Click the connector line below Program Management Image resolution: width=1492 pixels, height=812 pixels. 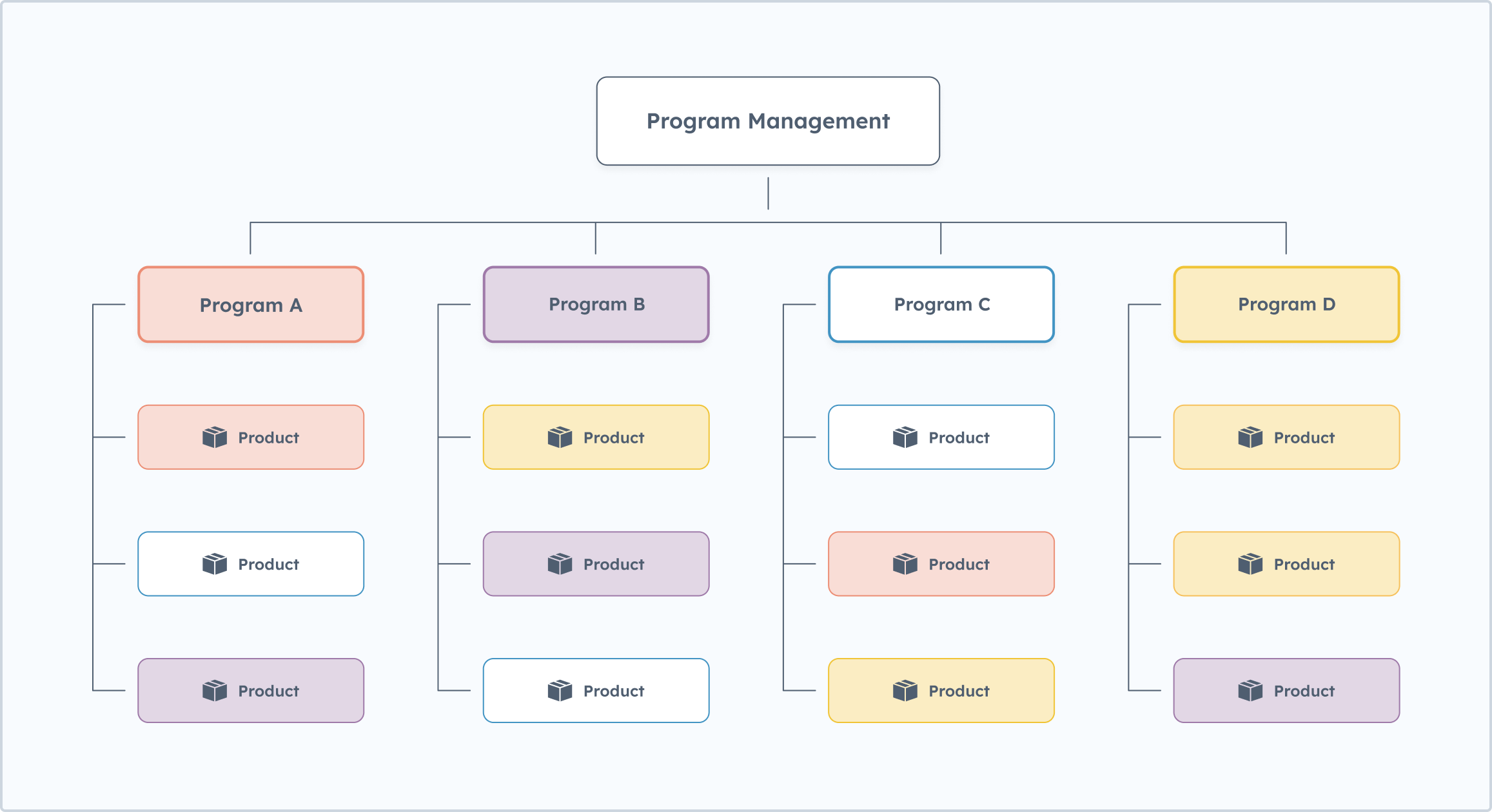[x=768, y=193]
